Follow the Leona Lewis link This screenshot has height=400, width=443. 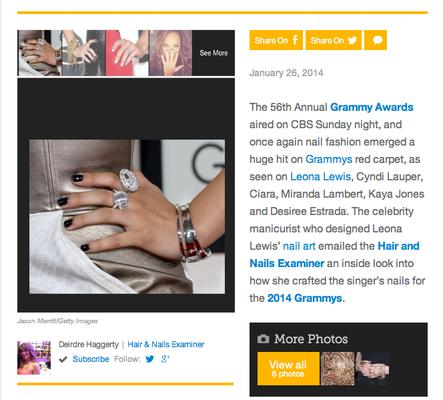coord(320,176)
